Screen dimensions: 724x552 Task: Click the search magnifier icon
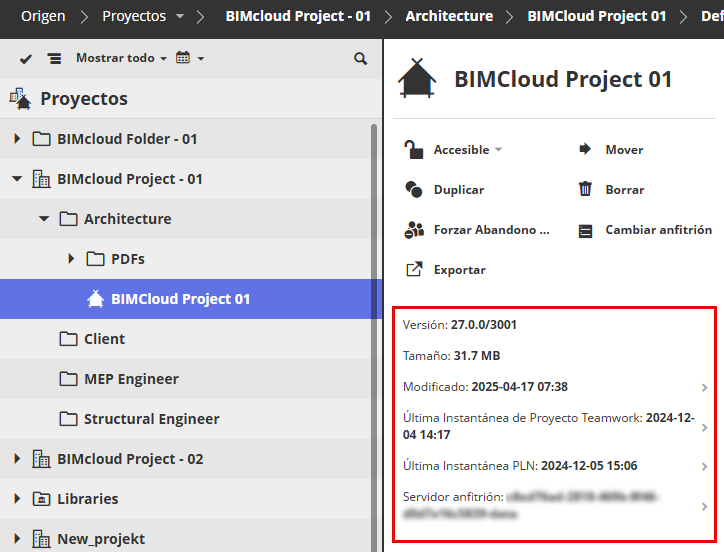(x=361, y=59)
